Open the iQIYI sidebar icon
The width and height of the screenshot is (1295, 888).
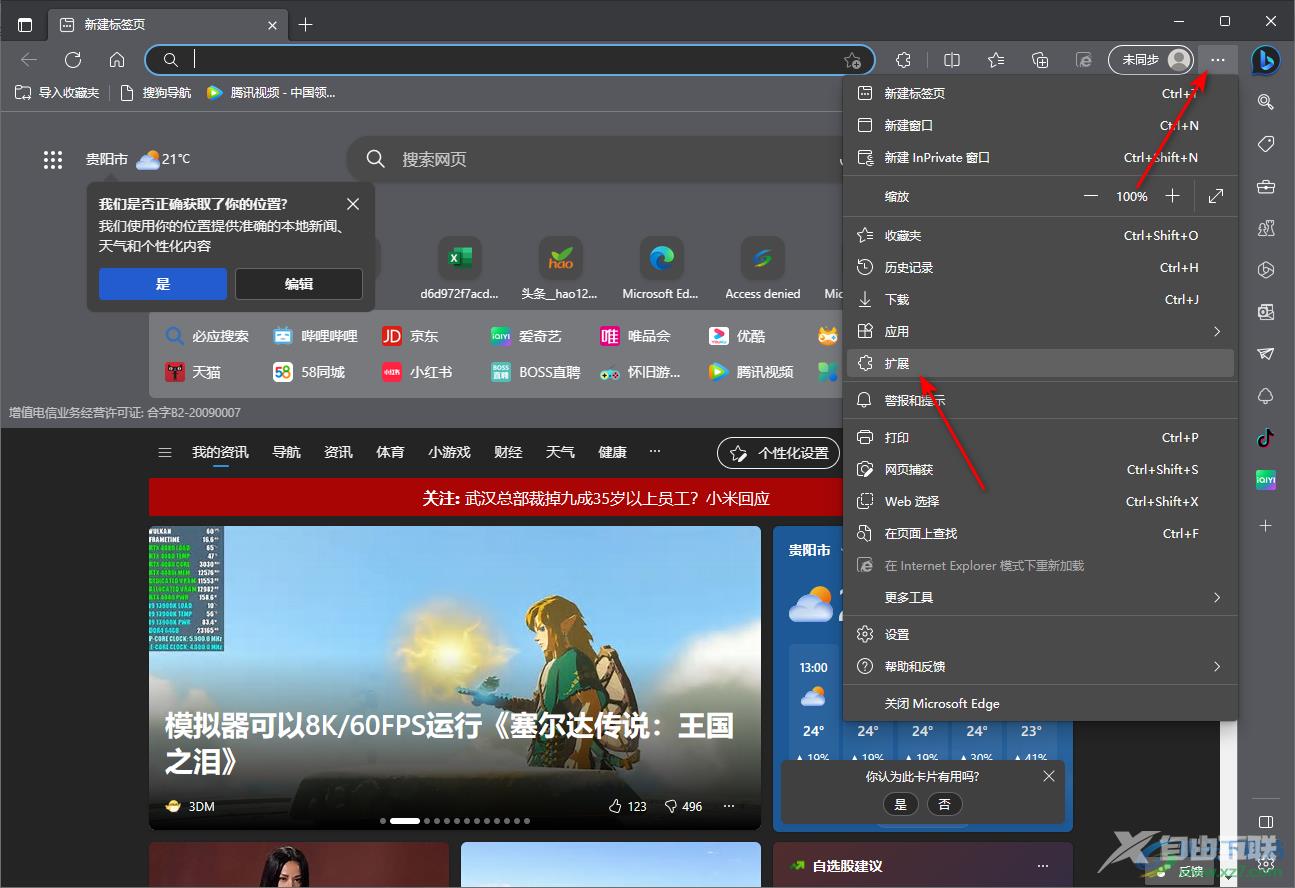1265,480
